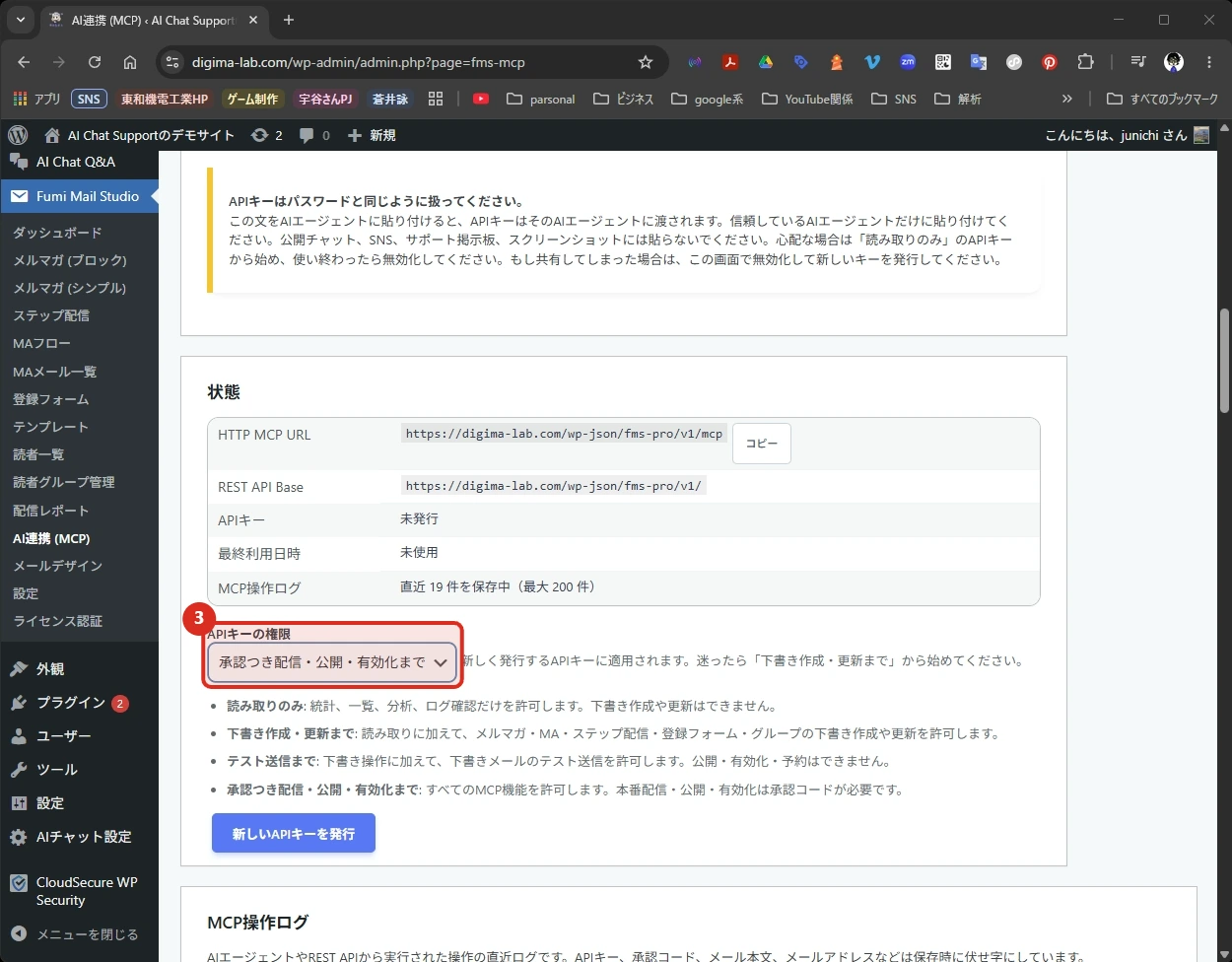Open the media control playlist icon

[x=1138, y=62]
